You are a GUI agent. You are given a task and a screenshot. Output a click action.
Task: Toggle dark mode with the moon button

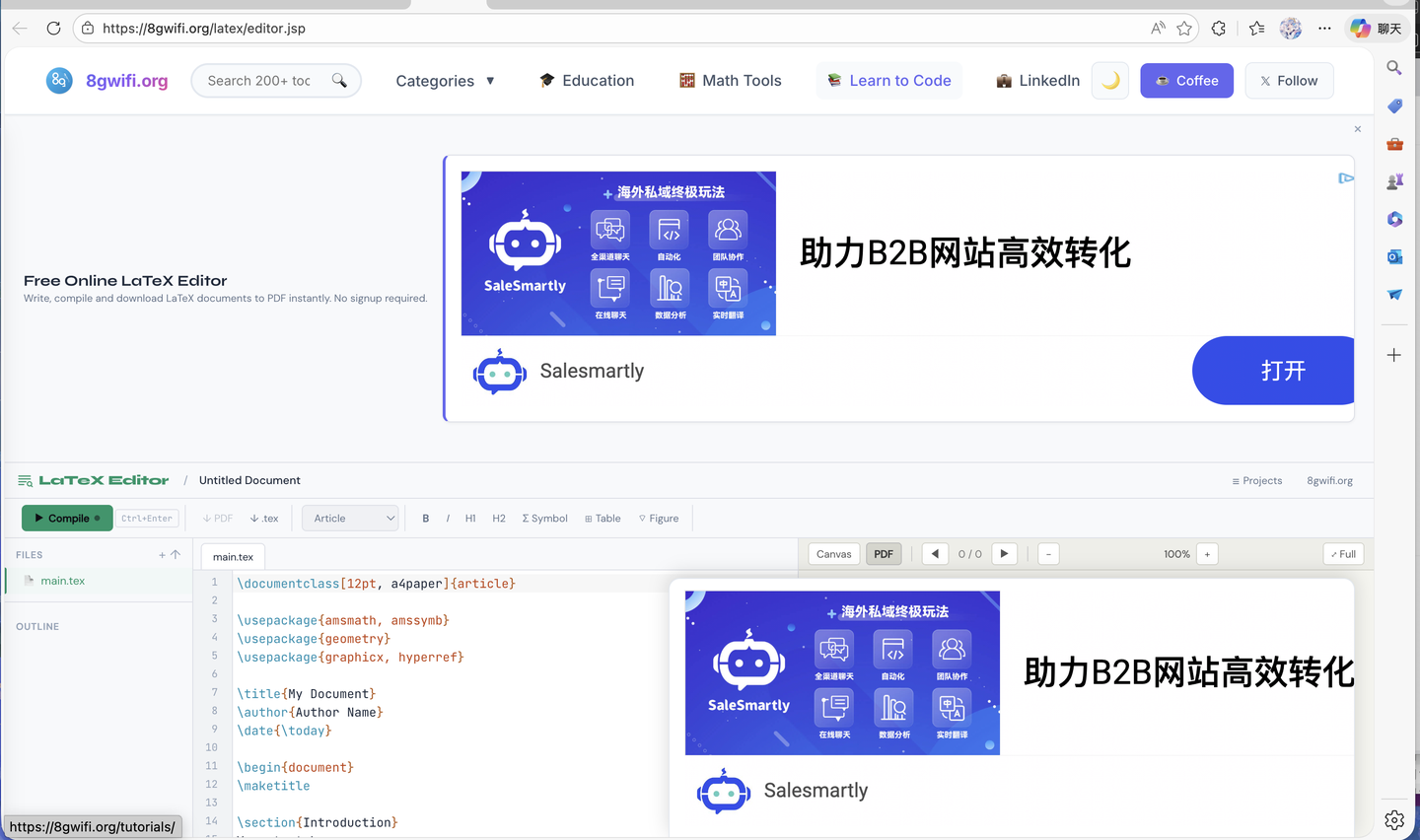click(x=1110, y=81)
